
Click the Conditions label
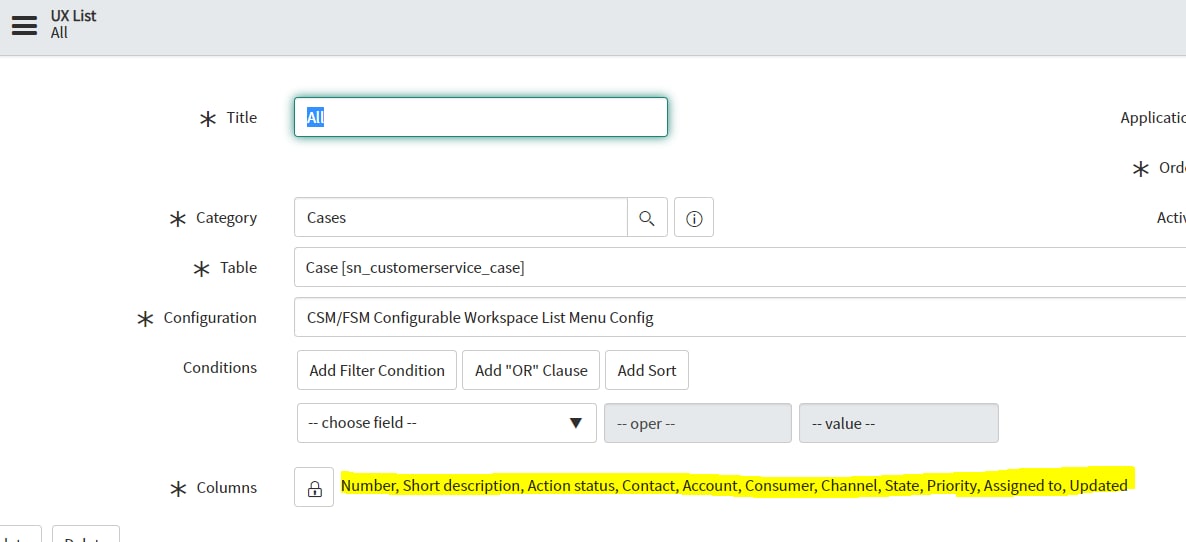tap(220, 367)
